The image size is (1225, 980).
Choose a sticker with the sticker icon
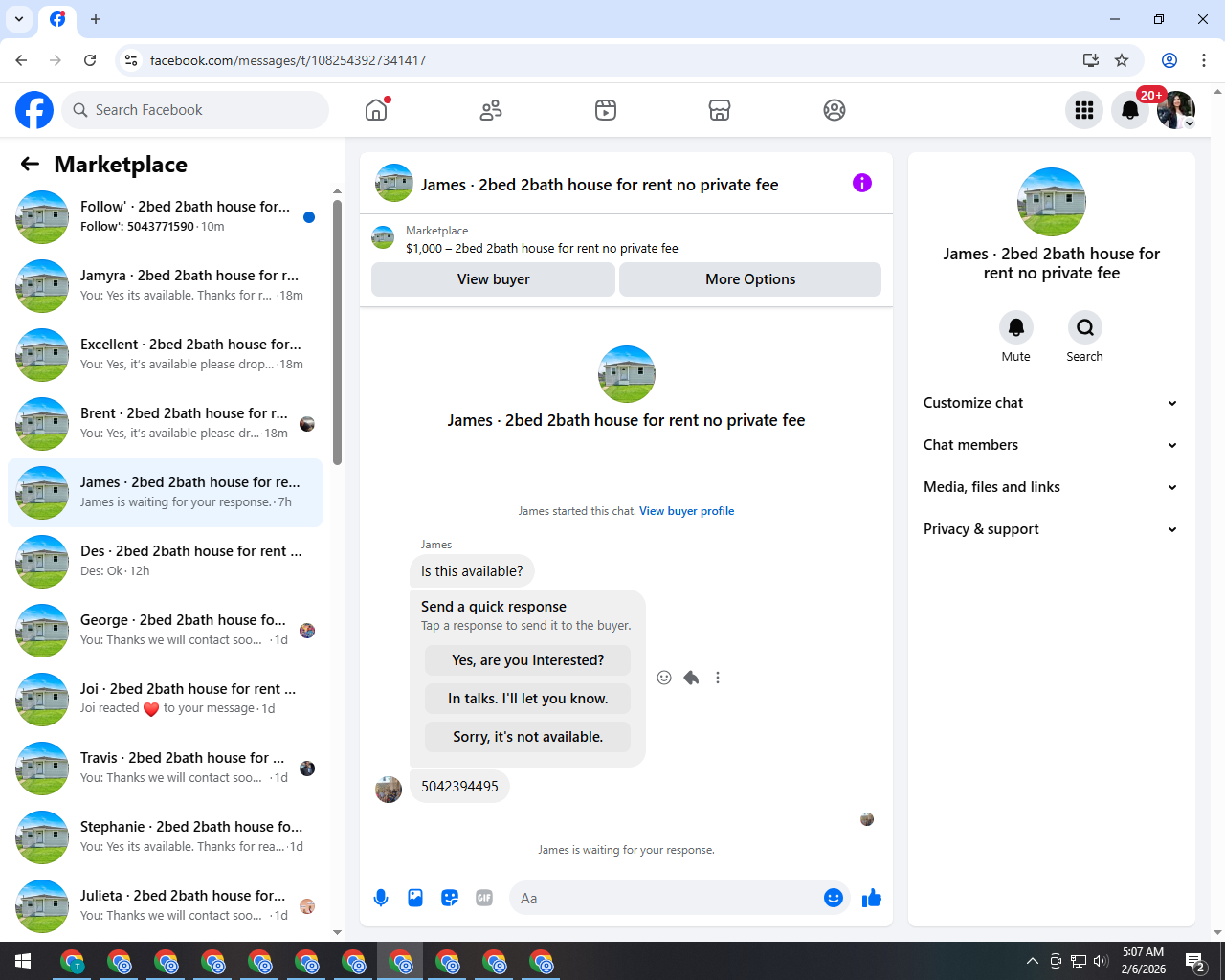tap(450, 898)
